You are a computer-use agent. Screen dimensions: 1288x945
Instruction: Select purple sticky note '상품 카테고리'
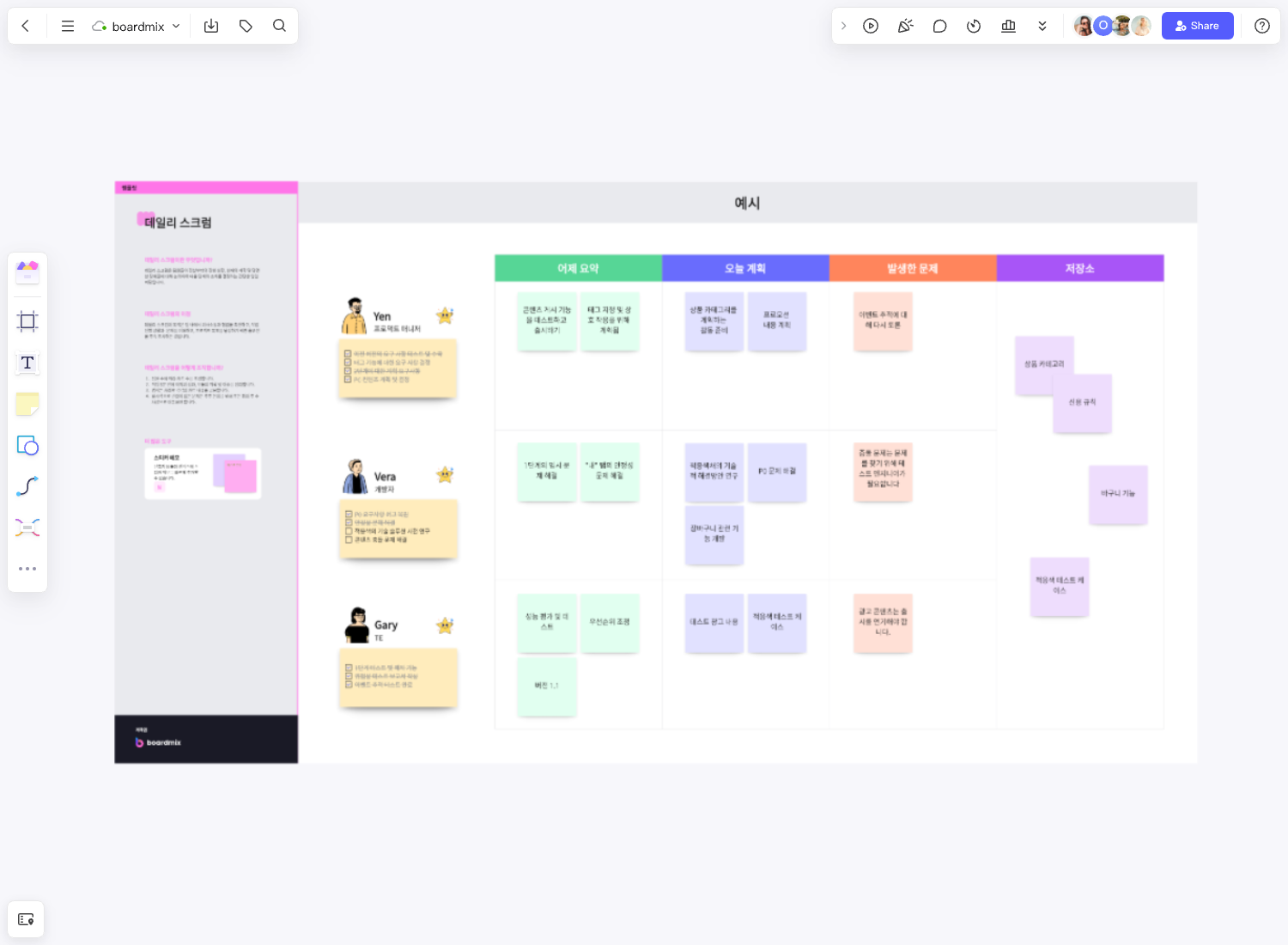[x=1044, y=366]
